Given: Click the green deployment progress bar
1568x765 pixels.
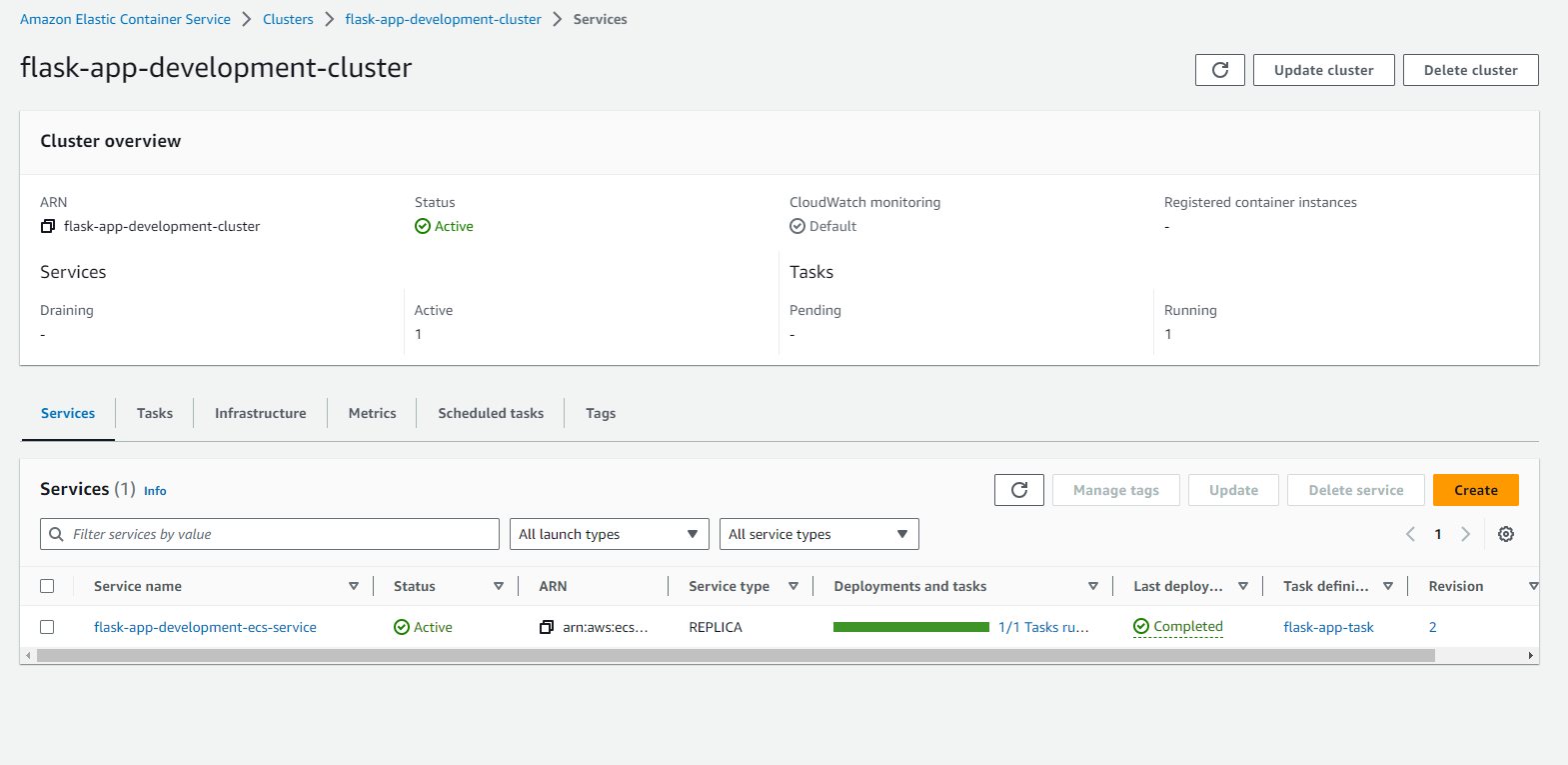Looking at the screenshot, I should (911, 627).
